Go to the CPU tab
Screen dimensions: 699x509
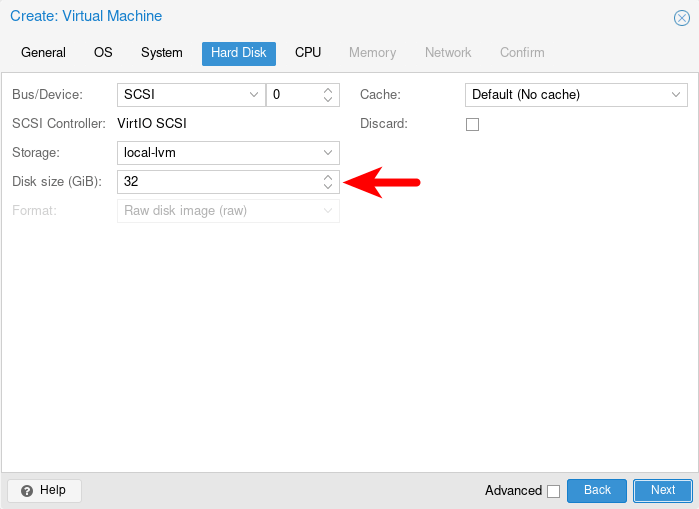coord(308,53)
